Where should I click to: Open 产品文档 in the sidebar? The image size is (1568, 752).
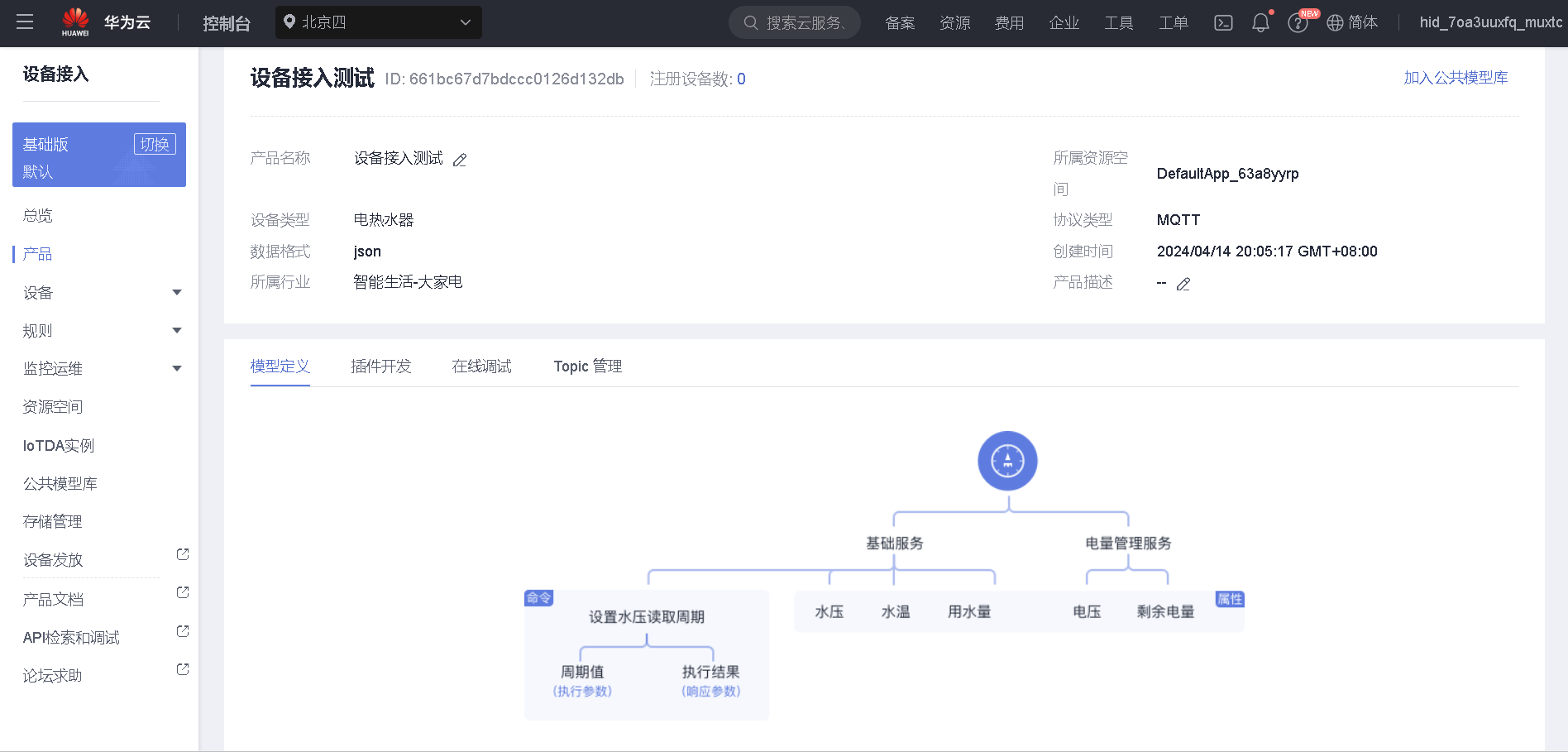[x=53, y=599]
